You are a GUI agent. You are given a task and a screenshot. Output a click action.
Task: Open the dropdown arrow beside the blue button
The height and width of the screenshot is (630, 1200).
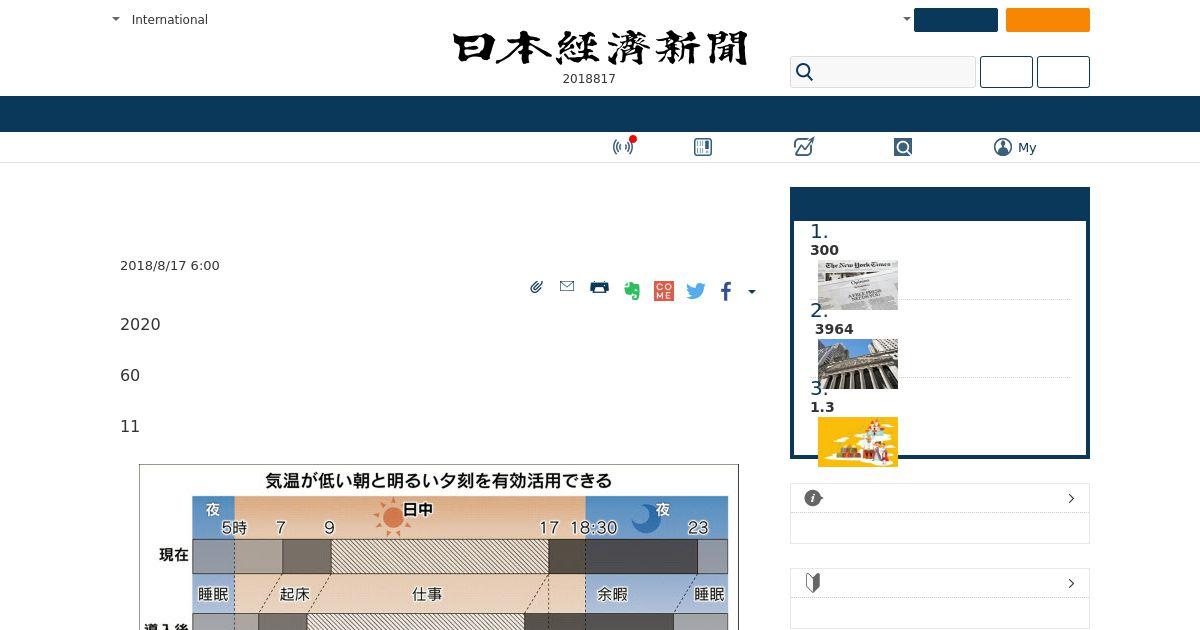(x=907, y=19)
